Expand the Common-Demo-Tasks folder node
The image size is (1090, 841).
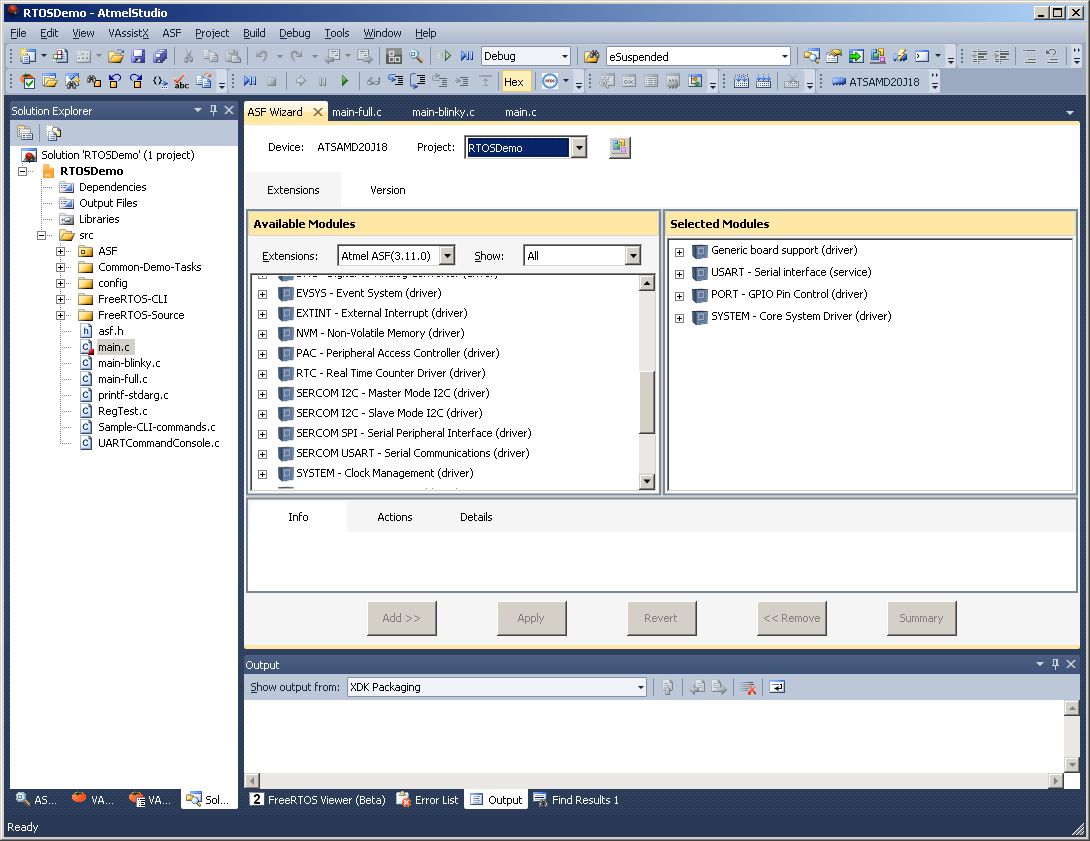click(60, 268)
